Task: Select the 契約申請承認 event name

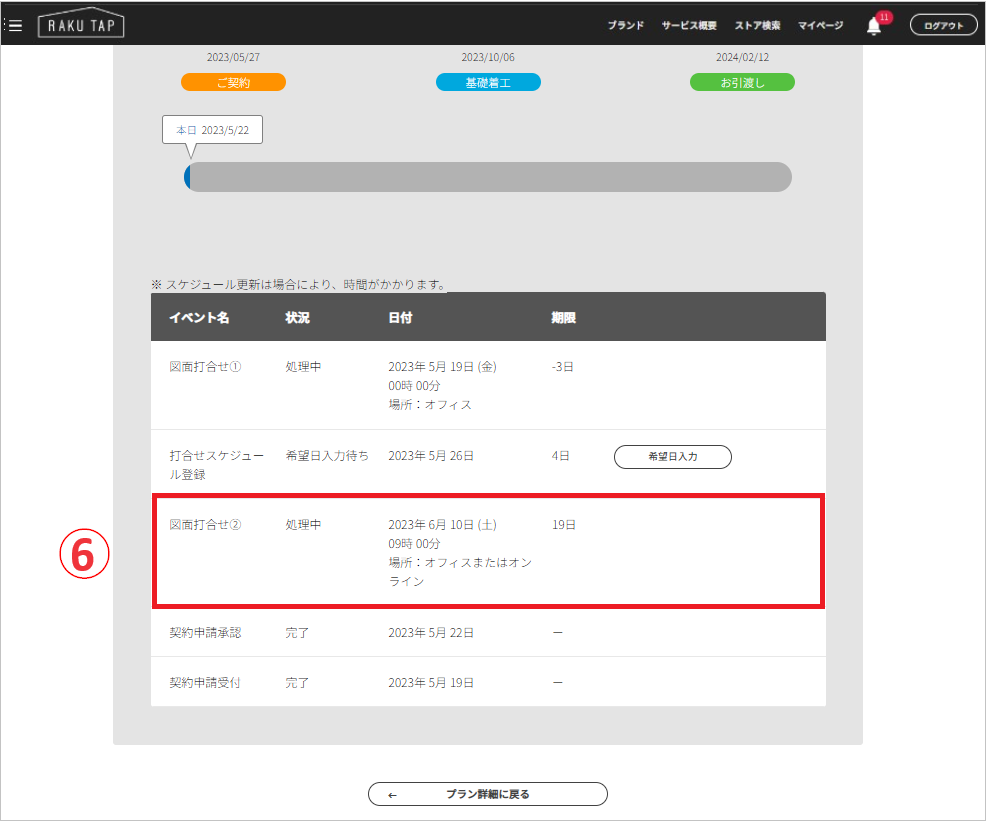Action: click(x=205, y=633)
